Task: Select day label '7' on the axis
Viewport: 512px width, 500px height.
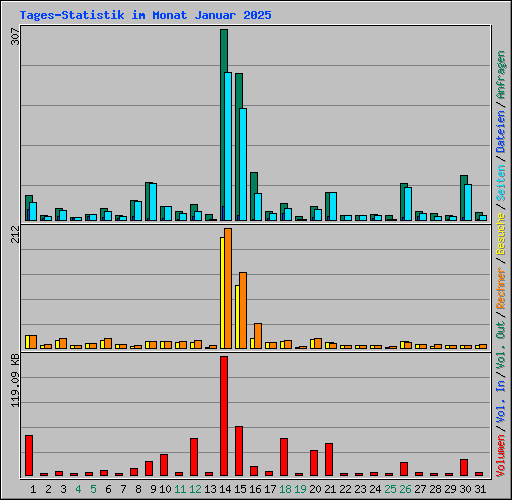Action: [x=123, y=489]
